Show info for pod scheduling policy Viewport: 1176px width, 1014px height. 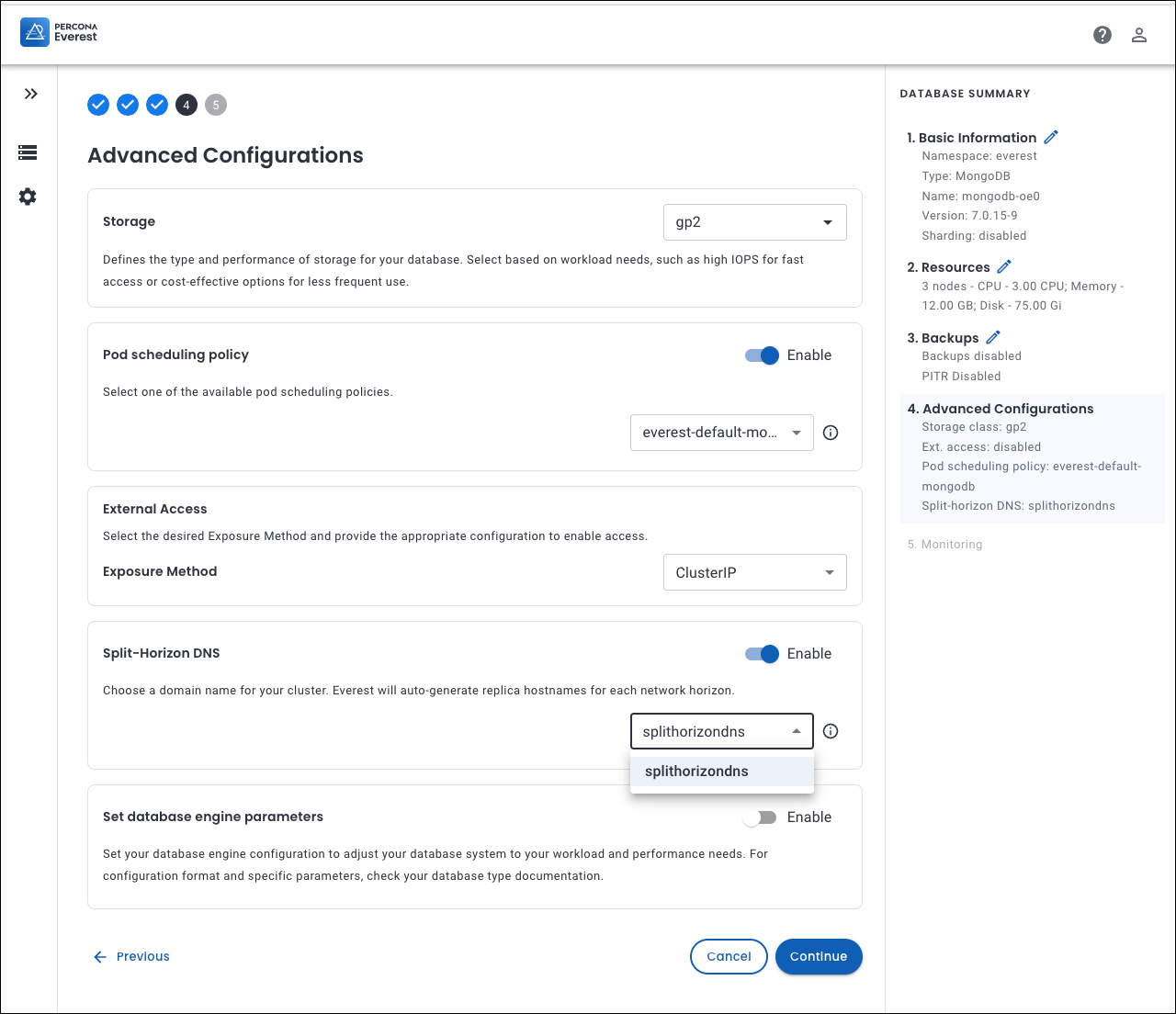click(x=831, y=433)
